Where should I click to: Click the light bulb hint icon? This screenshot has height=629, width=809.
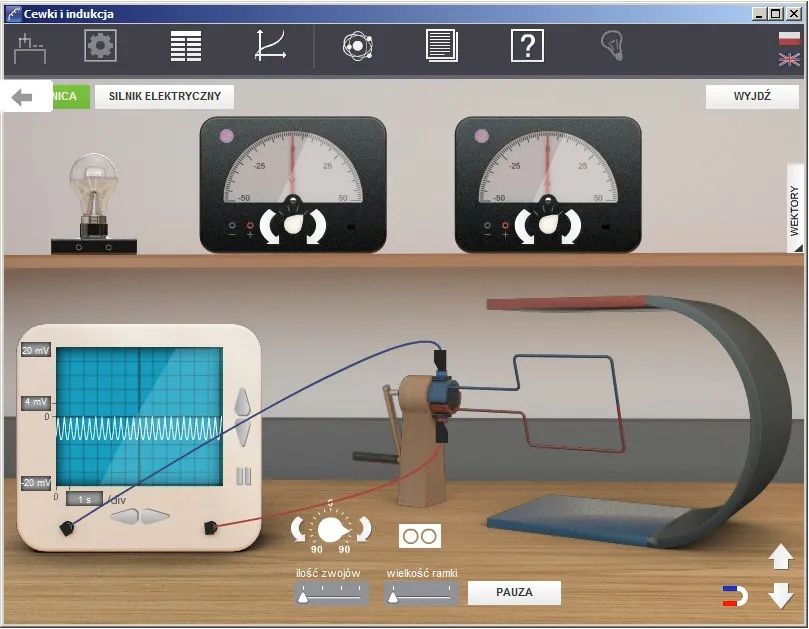click(x=611, y=45)
